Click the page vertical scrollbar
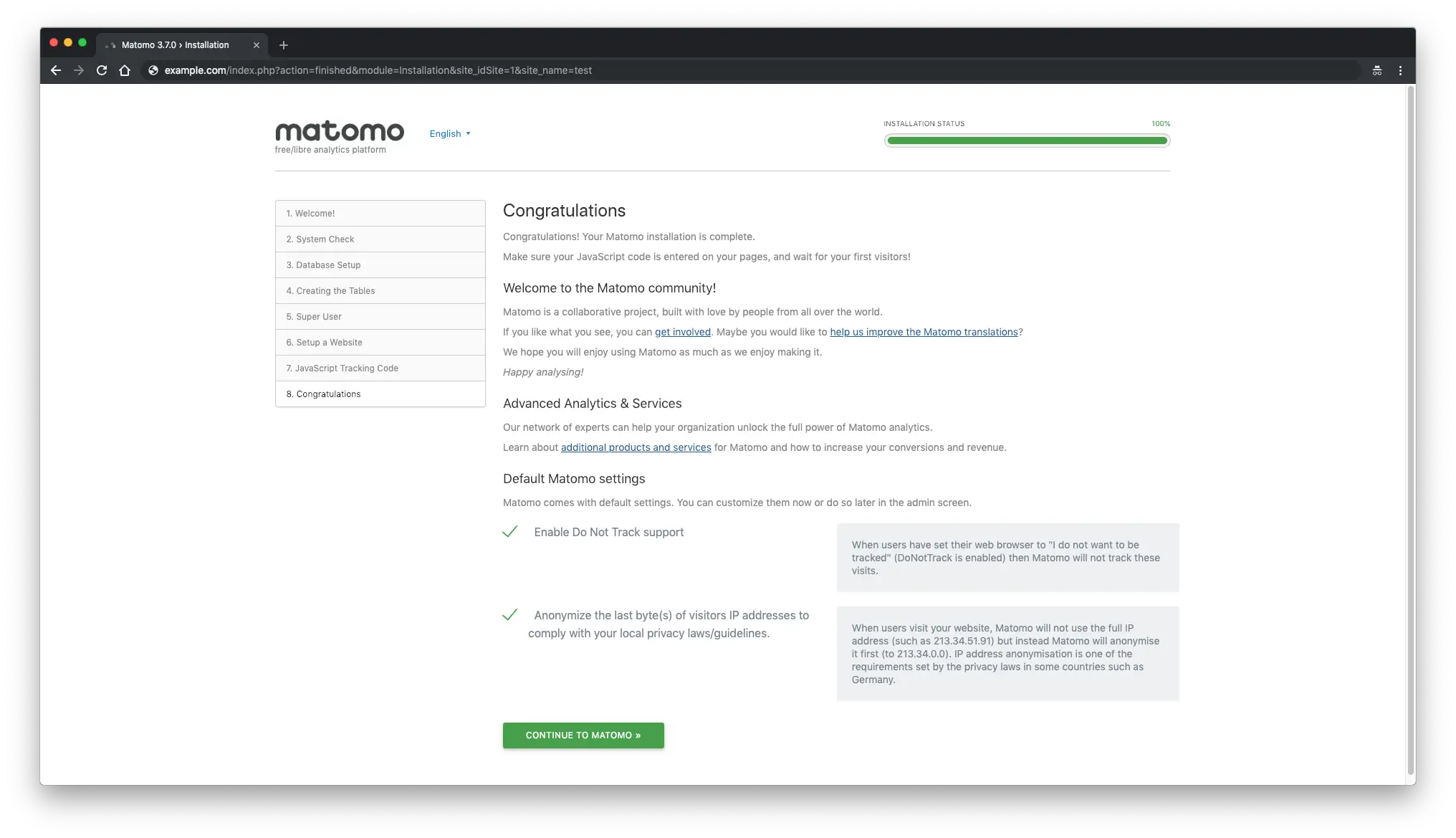The height and width of the screenshot is (838, 1456). [x=1410, y=430]
